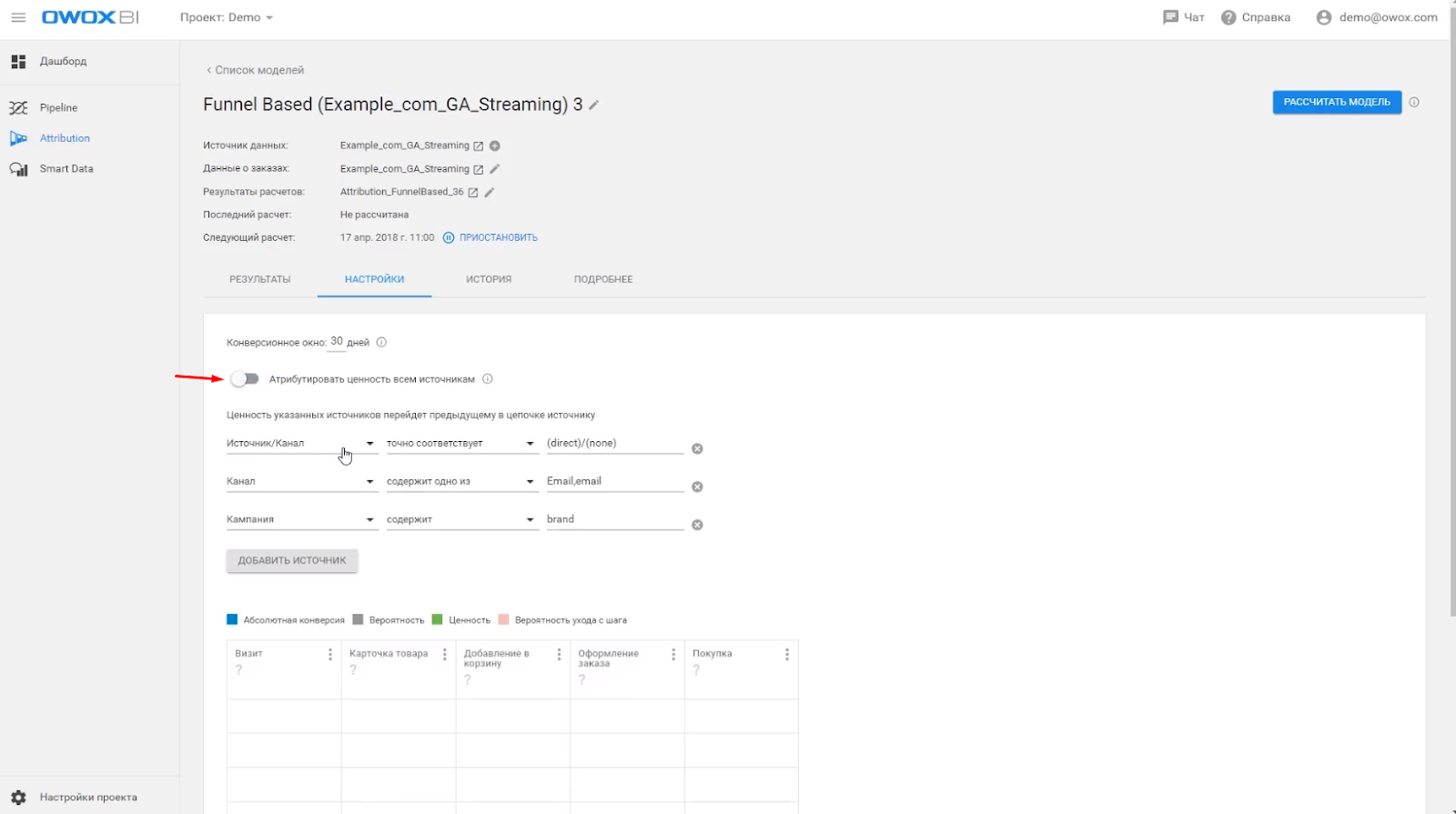Viewport: 1456px width, 814px height.
Task: Click the Email,email value input field
Action: click(614, 482)
